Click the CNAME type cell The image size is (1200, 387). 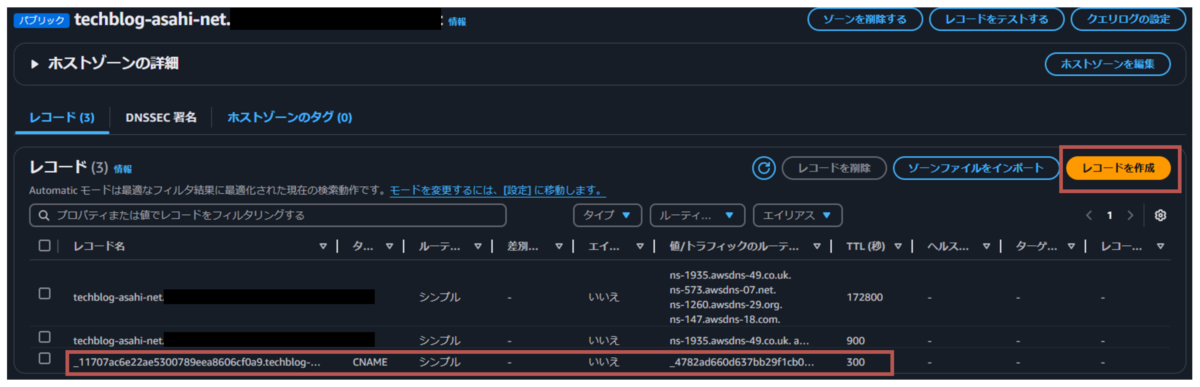tap(369, 361)
